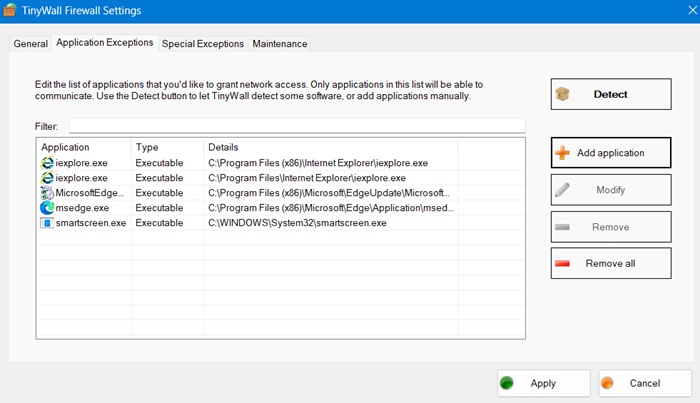This screenshot has height=403, width=700.
Task: Click the Executable type in MicrosoftEdge row
Action: pos(159,193)
